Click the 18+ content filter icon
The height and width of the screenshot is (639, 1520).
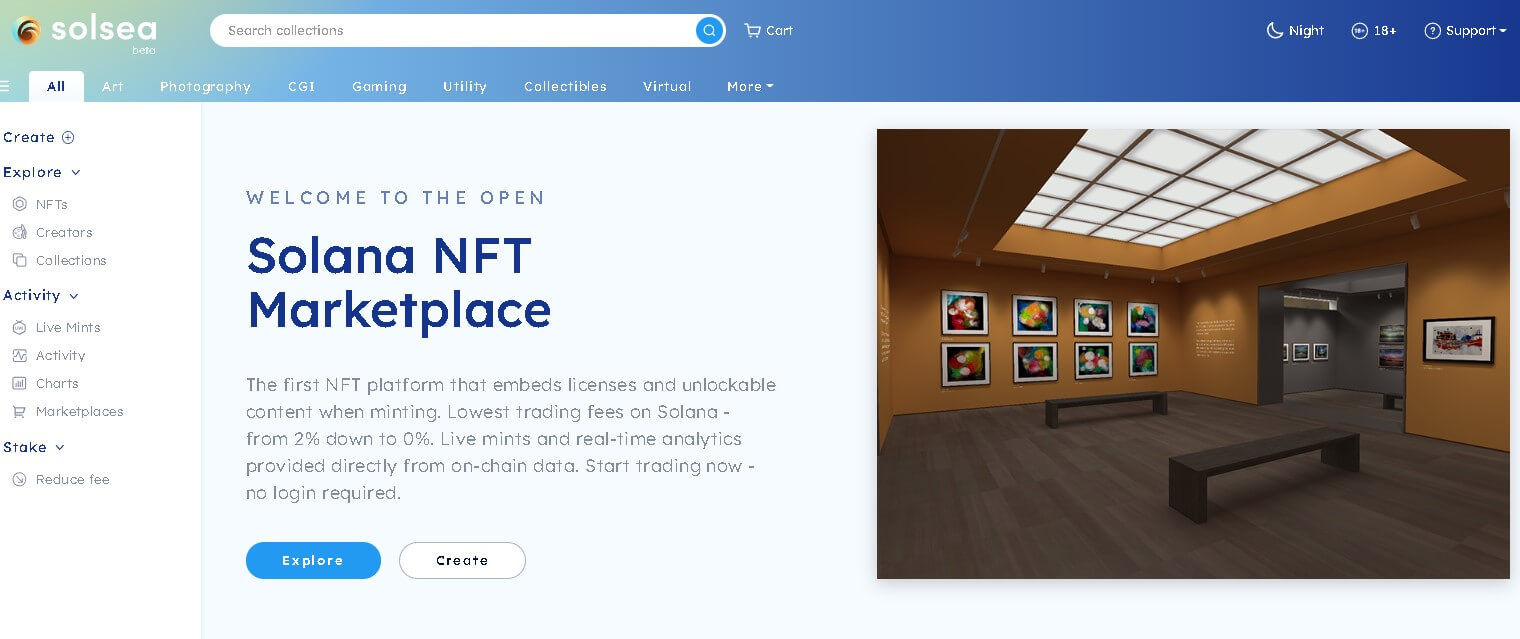pyautogui.click(x=1359, y=31)
